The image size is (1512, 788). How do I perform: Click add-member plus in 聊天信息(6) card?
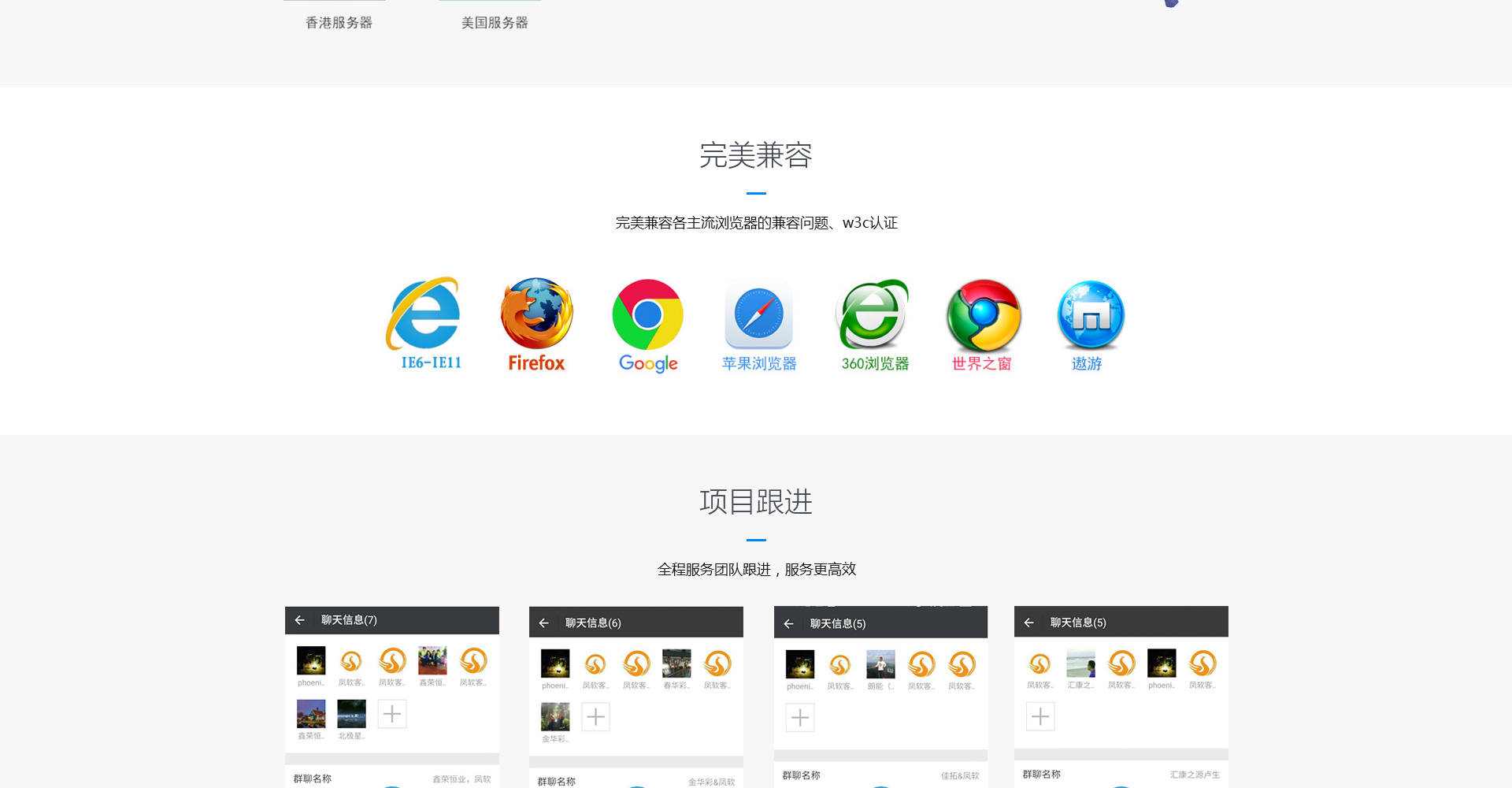coord(596,717)
